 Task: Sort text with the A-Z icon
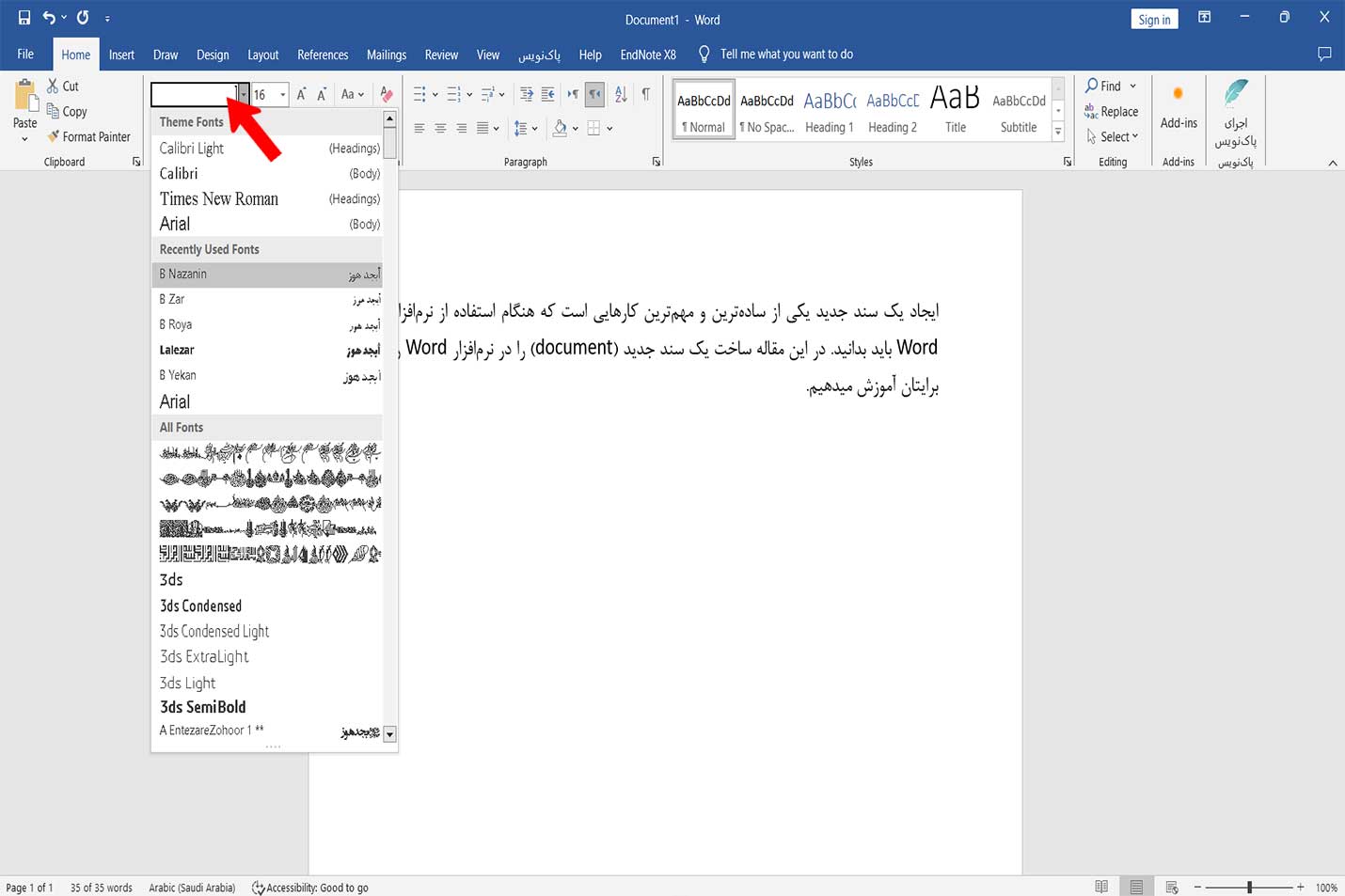pyautogui.click(x=621, y=94)
